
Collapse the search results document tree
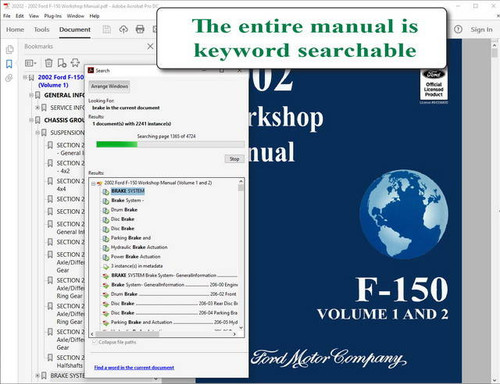tap(93, 183)
